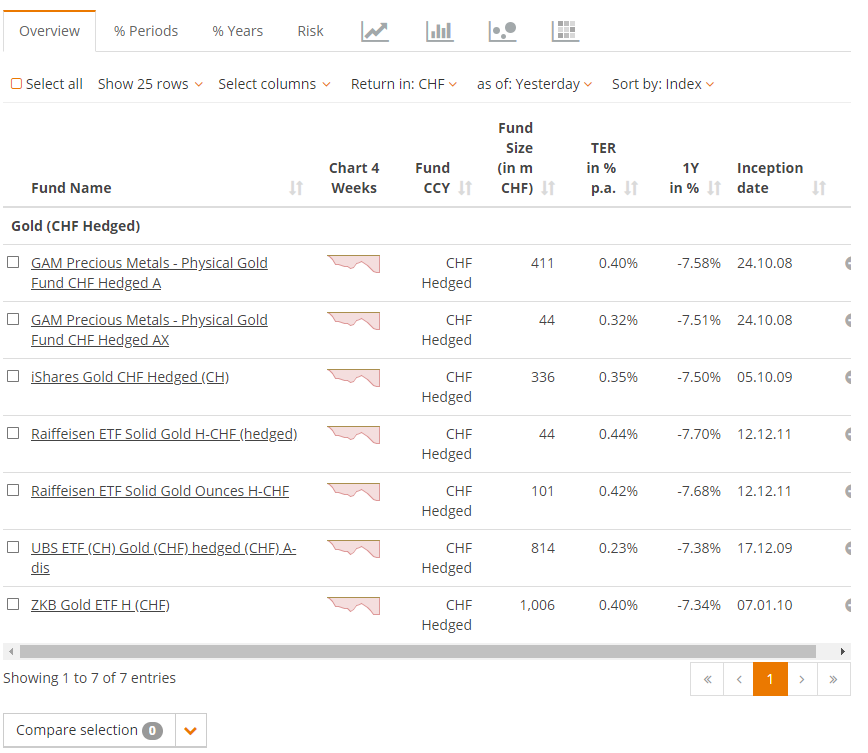Check the ZKB Gold ETF H checkbox
The image size is (868, 753).
[x=13, y=604]
